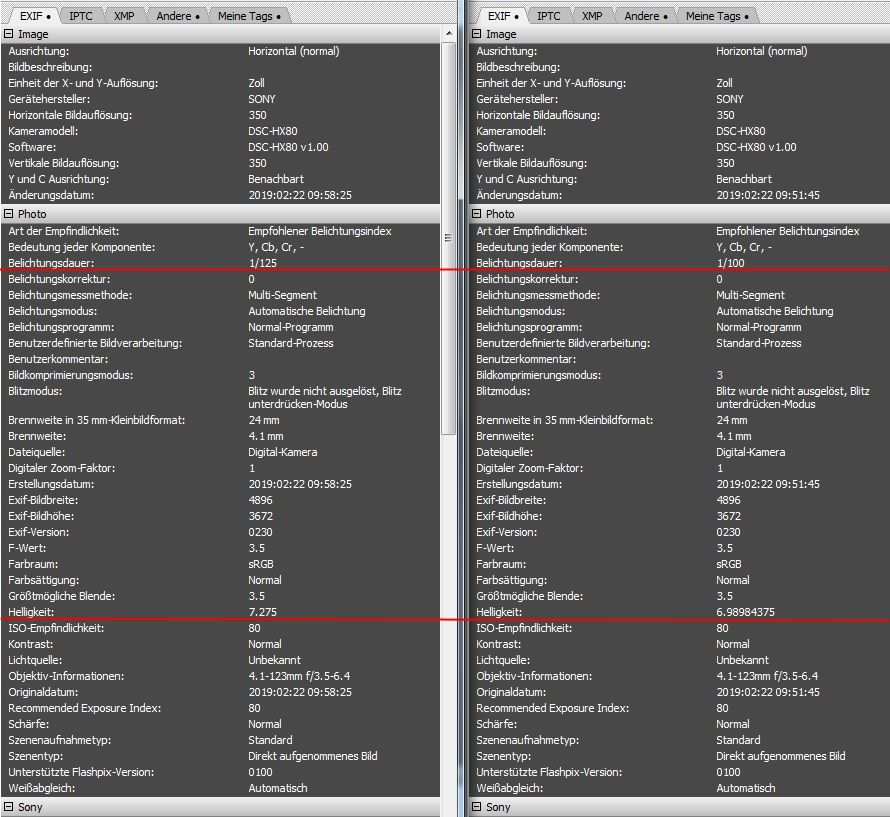Collapse the Image group in right panel
Image resolution: width=890 pixels, height=817 pixels.
tap(476, 33)
